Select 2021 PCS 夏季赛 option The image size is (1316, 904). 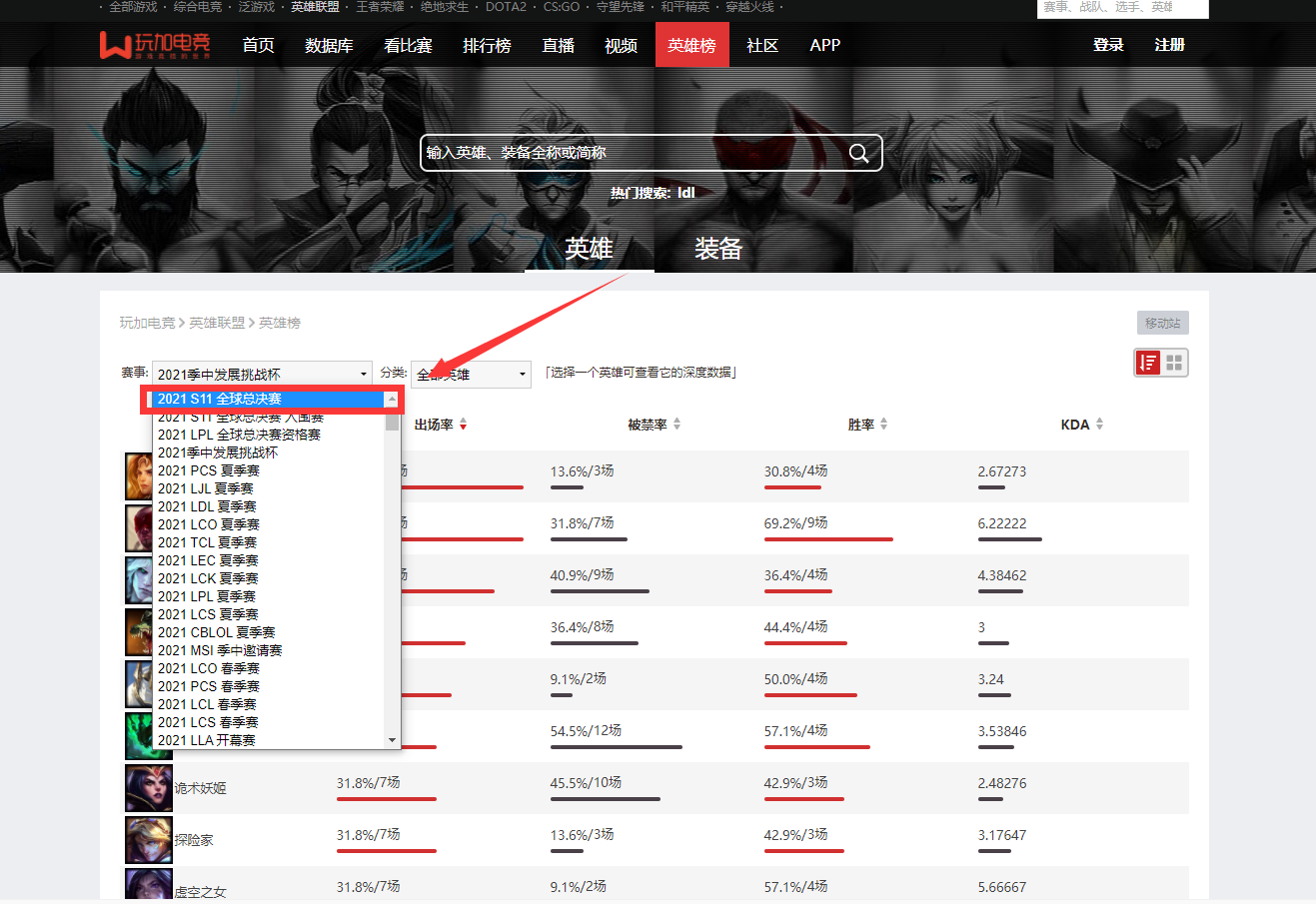tap(269, 470)
